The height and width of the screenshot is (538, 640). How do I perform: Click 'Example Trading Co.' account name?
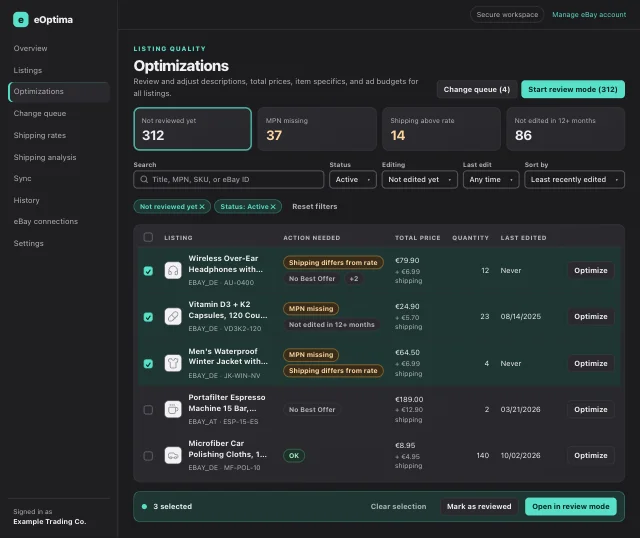pos(50,522)
